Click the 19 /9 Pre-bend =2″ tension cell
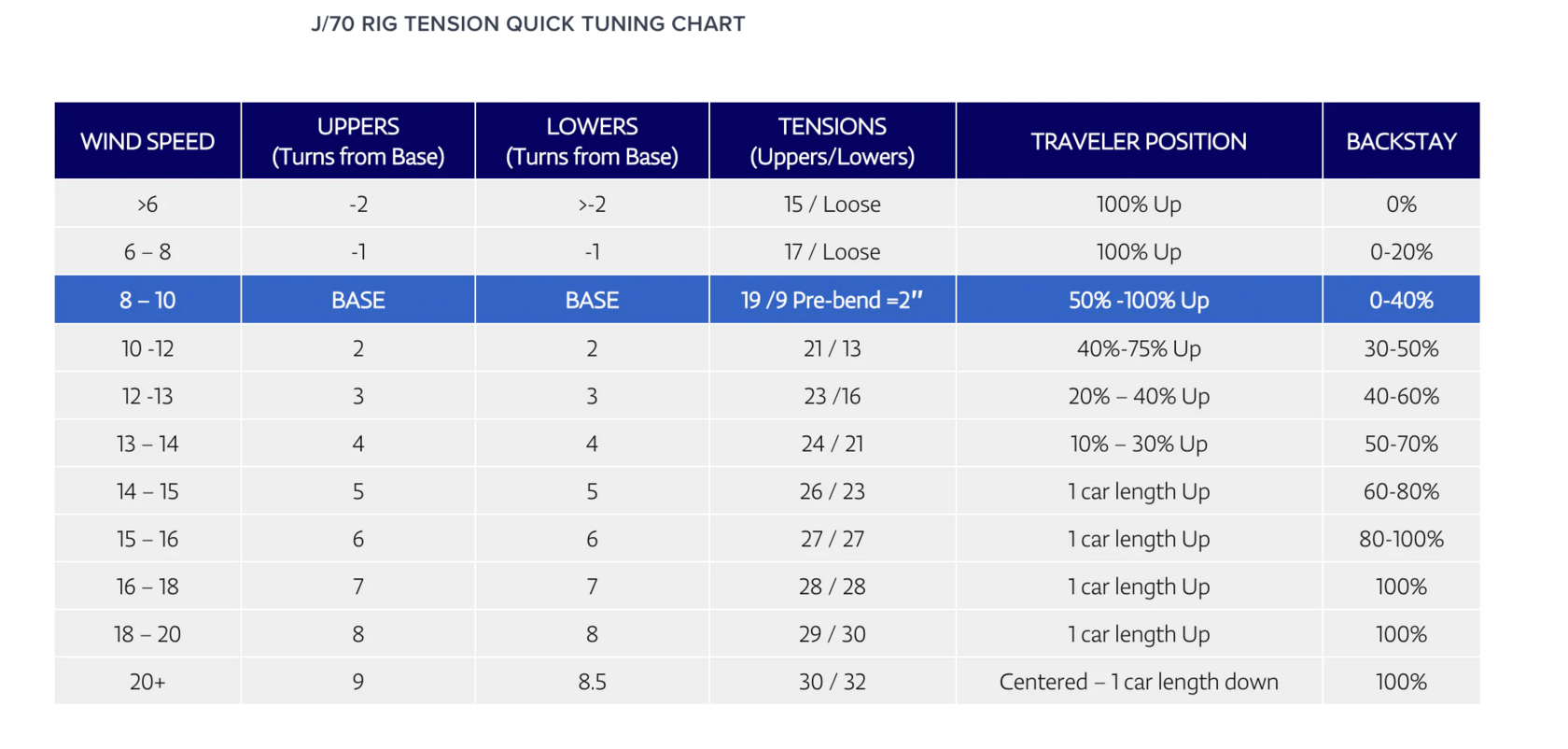1568x749 pixels. (832, 300)
